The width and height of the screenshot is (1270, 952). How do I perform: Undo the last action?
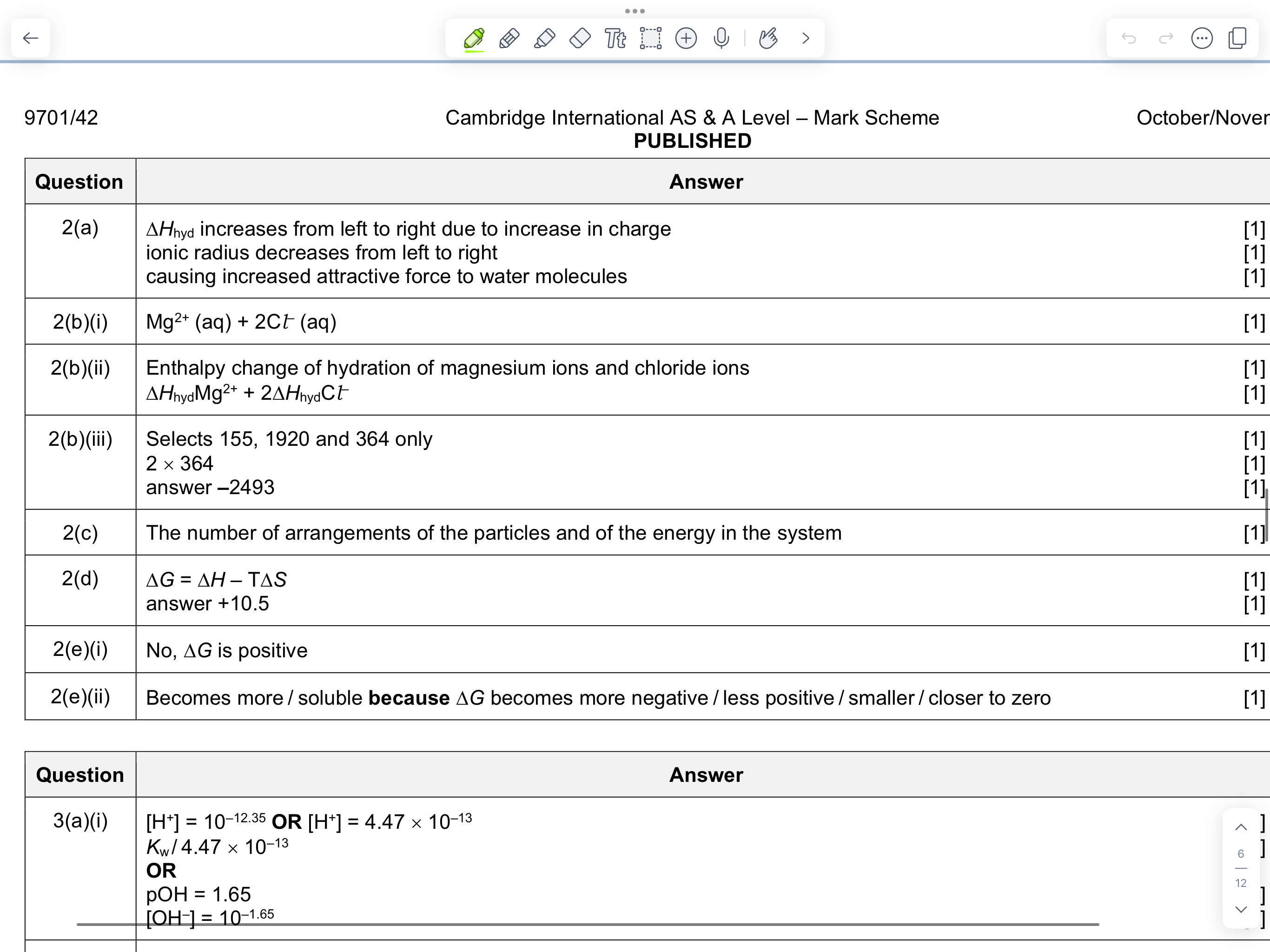coord(1129,39)
